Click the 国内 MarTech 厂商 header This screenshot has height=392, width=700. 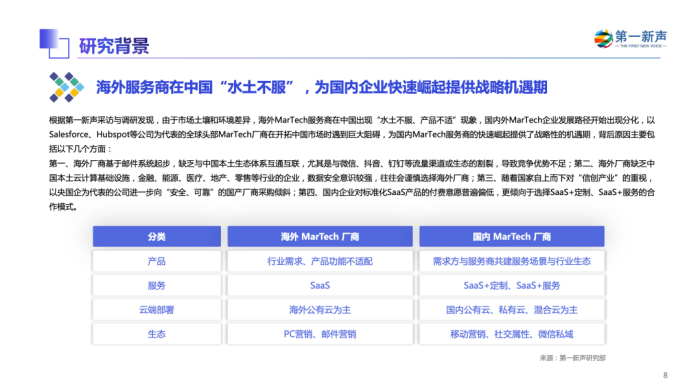pyautogui.click(x=512, y=237)
